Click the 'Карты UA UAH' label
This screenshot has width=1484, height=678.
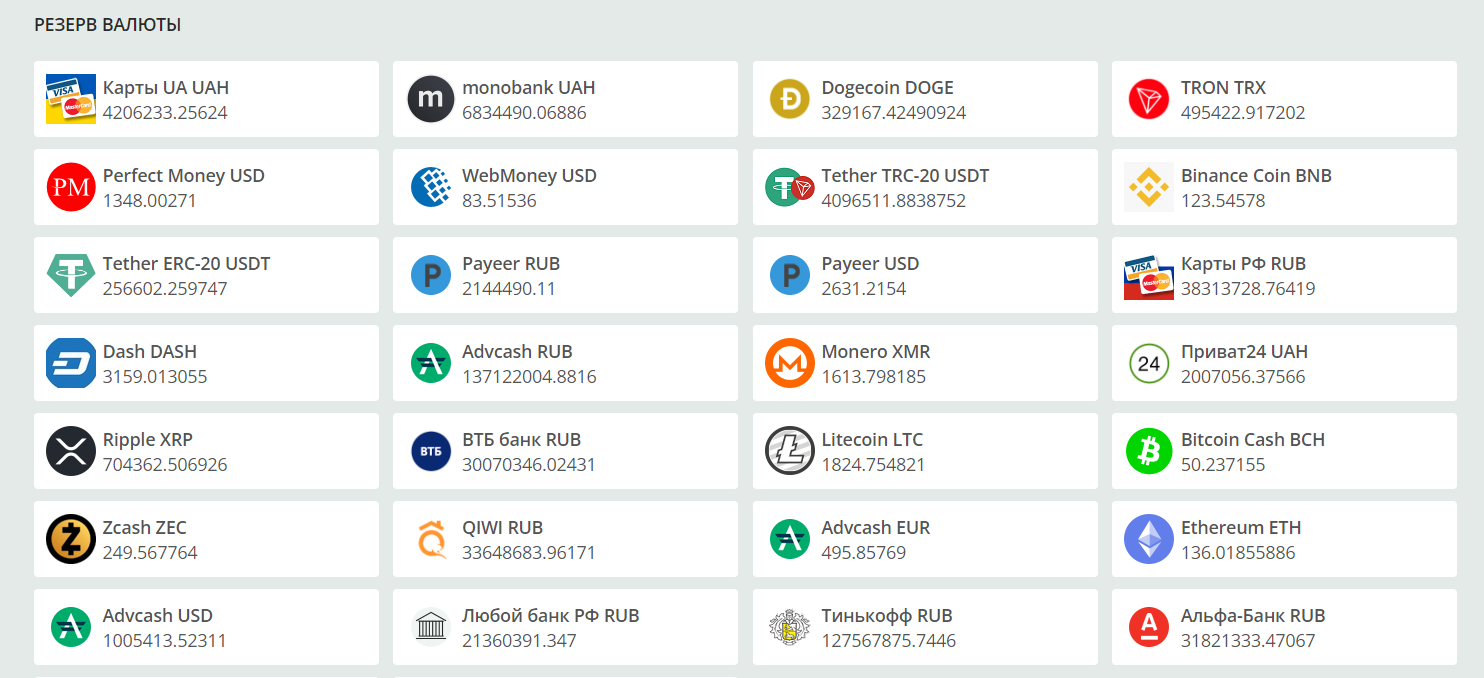166,87
